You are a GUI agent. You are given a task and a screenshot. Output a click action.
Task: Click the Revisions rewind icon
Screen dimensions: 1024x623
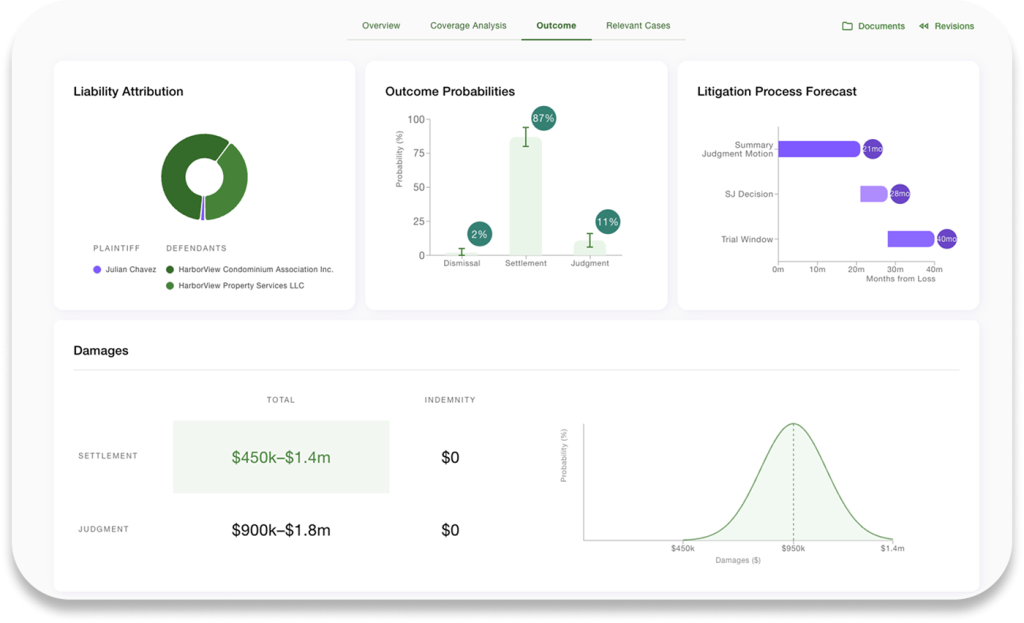[924, 26]
